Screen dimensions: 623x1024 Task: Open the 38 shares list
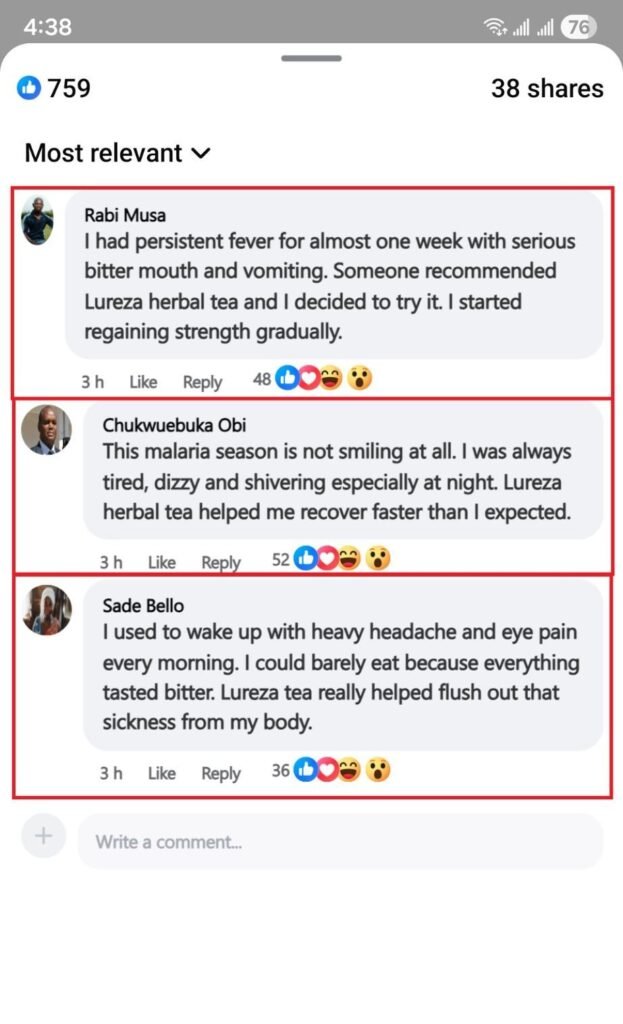(x=547, y=89)
